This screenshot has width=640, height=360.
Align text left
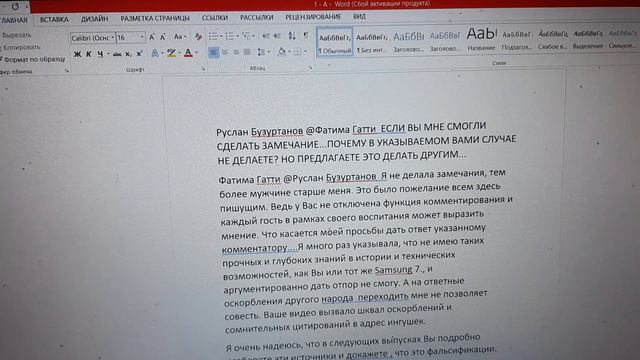click(213, 52)
